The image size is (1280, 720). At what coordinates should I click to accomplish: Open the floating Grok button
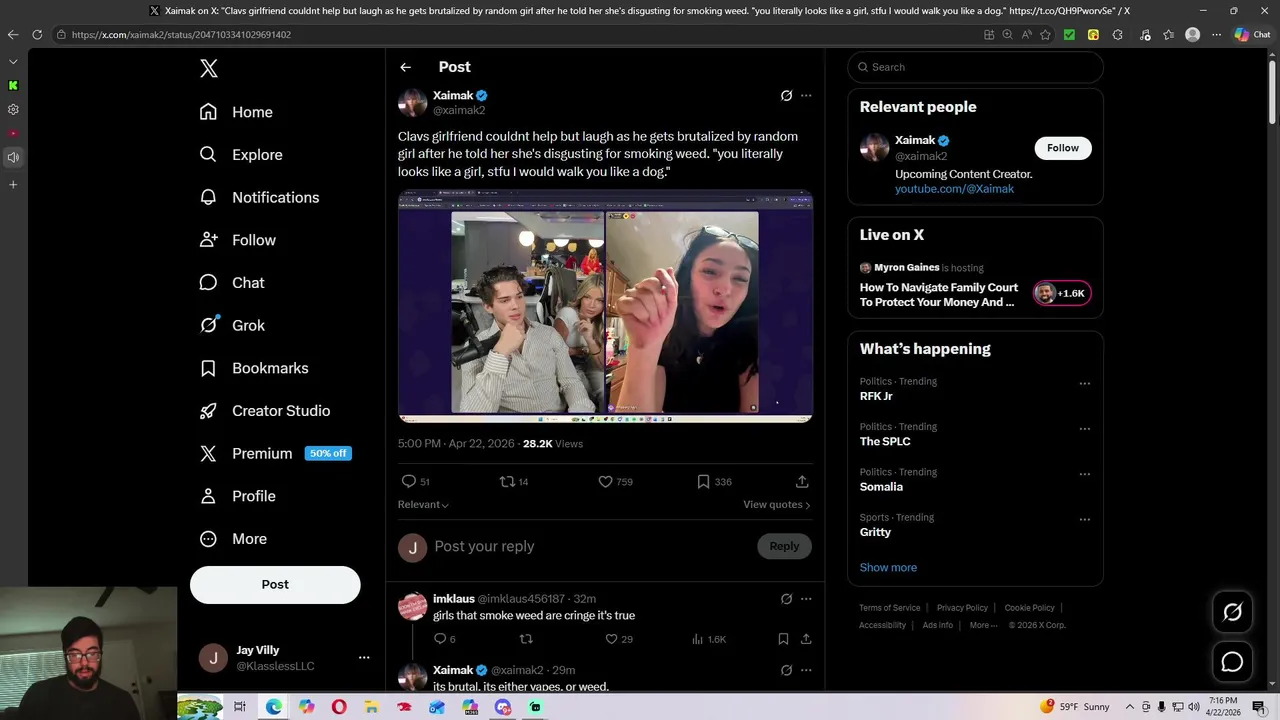[1232, 612]
